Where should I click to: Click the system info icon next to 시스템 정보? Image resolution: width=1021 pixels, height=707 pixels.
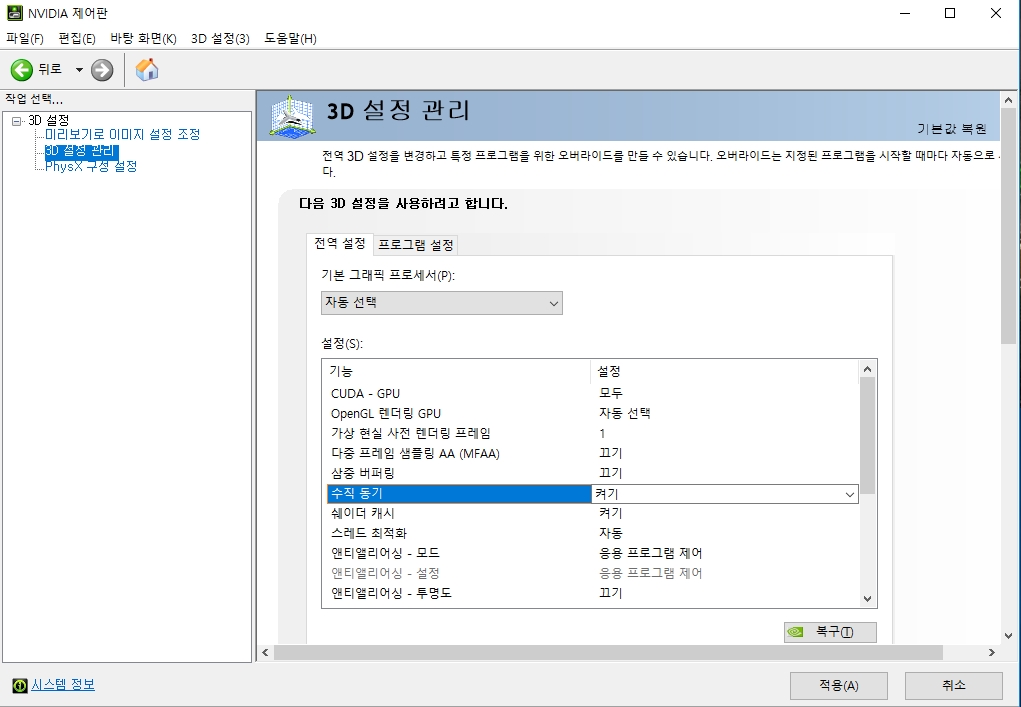[x=20, y=685]
